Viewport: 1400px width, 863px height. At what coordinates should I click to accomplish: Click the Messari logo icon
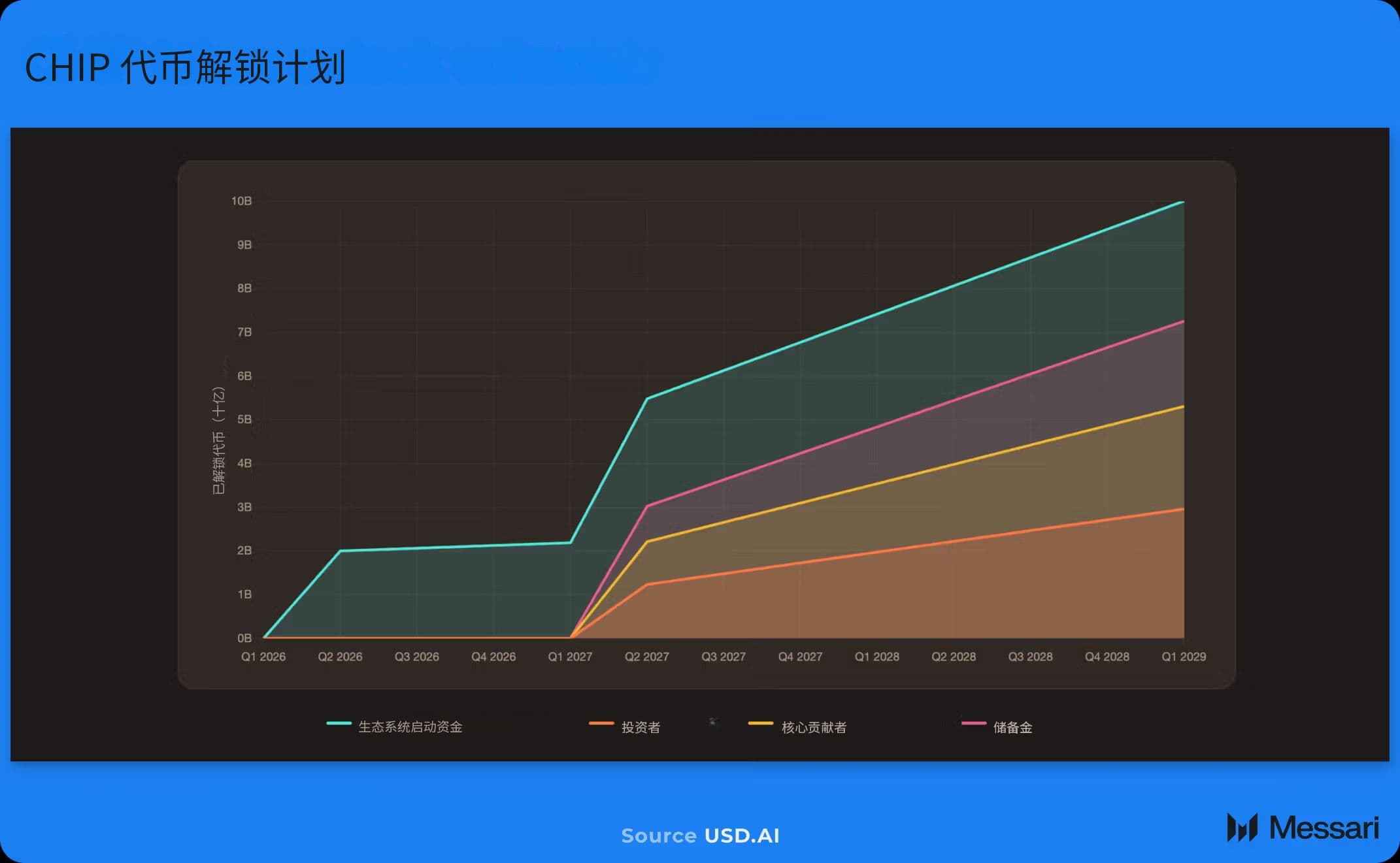point(1242,828)
